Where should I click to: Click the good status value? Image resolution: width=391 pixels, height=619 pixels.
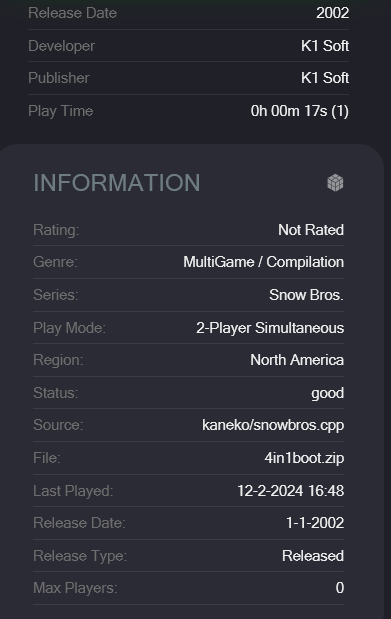[x=327, y=393]
